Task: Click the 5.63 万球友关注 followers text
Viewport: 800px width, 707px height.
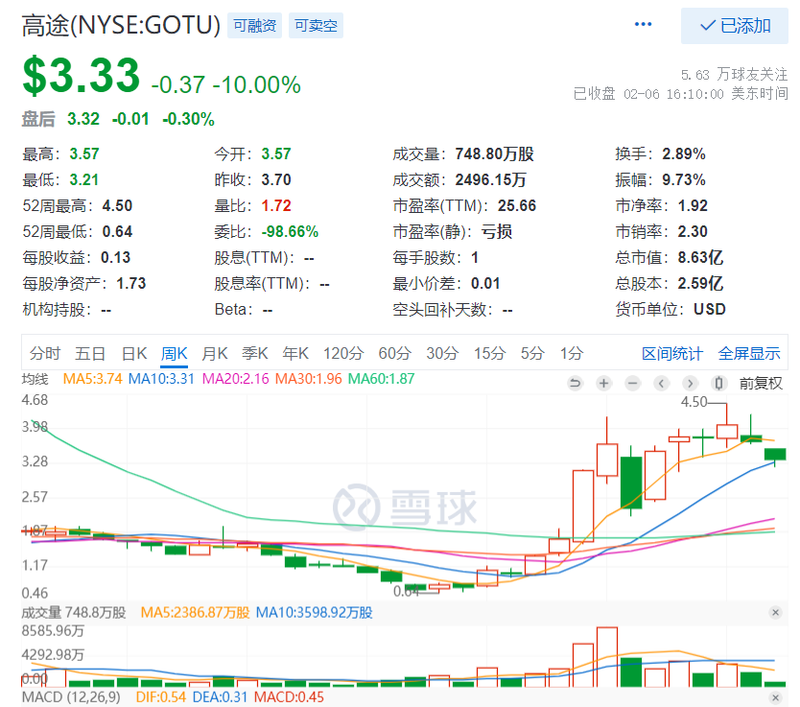Action: pyautogui.click(x=734, y=74)
